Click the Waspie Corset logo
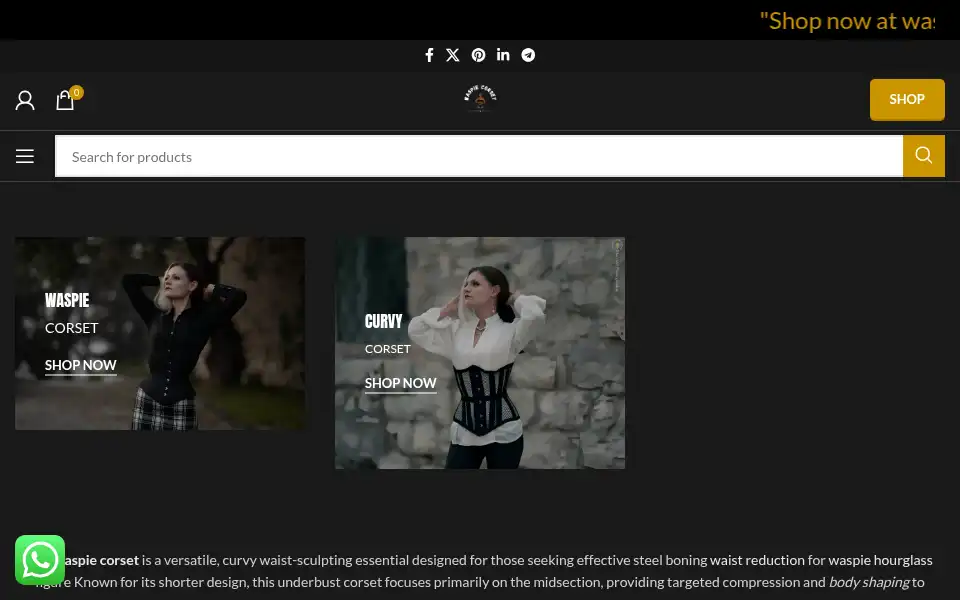The width and height of the screenshot is (960, 600). 480,99
